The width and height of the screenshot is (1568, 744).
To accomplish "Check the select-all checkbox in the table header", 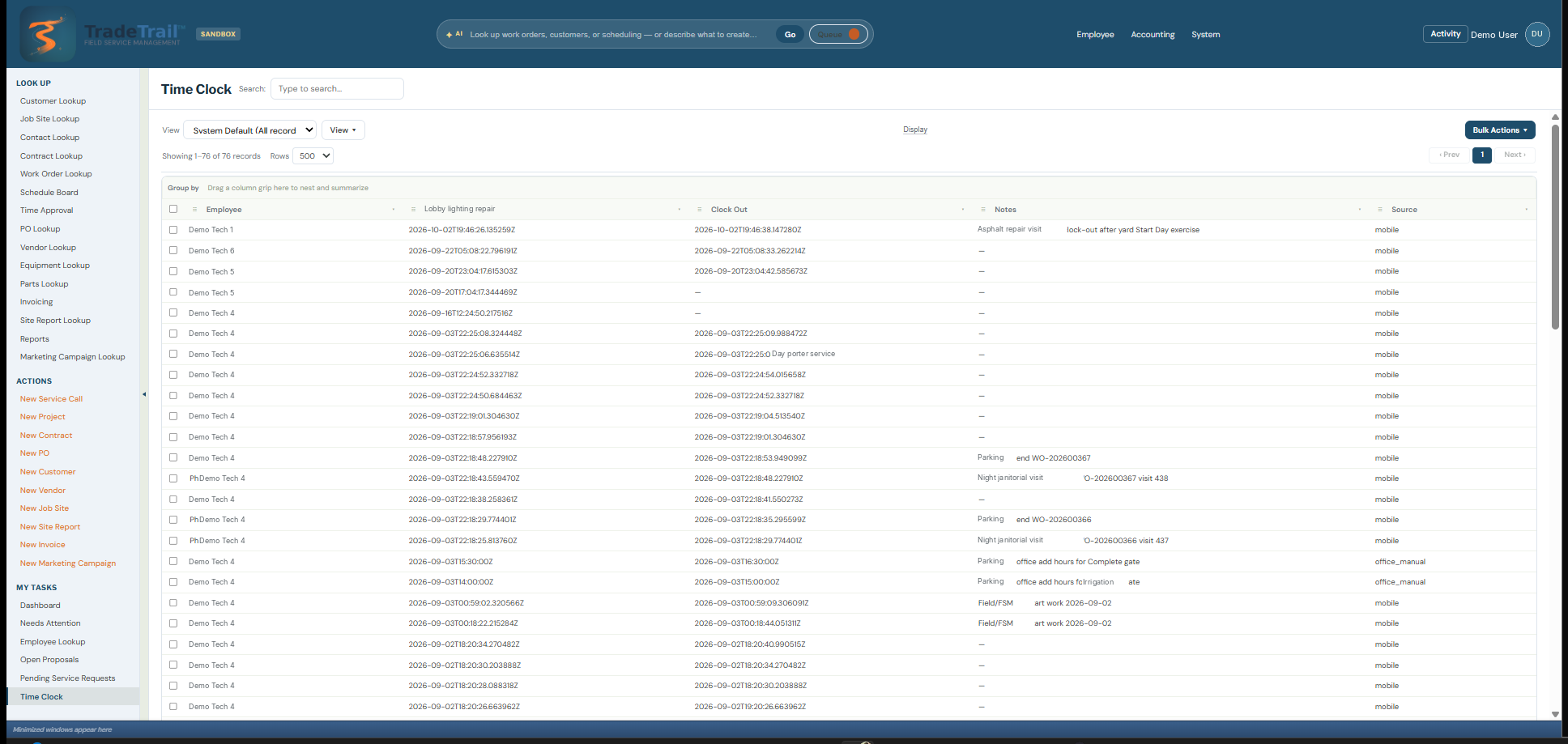I will coord(173,209).
